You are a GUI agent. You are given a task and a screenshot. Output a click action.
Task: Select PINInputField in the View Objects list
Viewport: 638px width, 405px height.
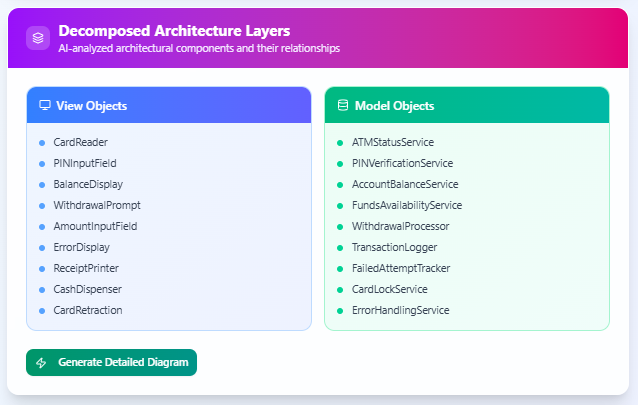pyautogui.click(x=85, y=163)
